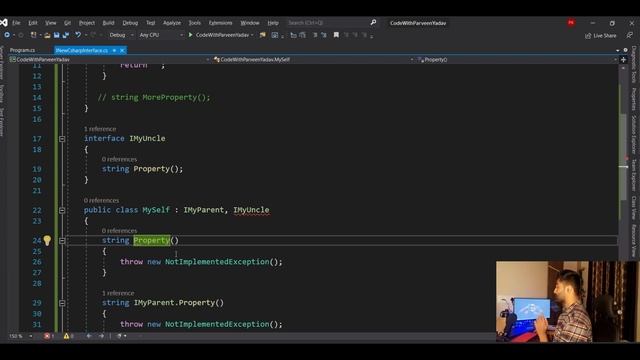Open the Debug menu

130,23
